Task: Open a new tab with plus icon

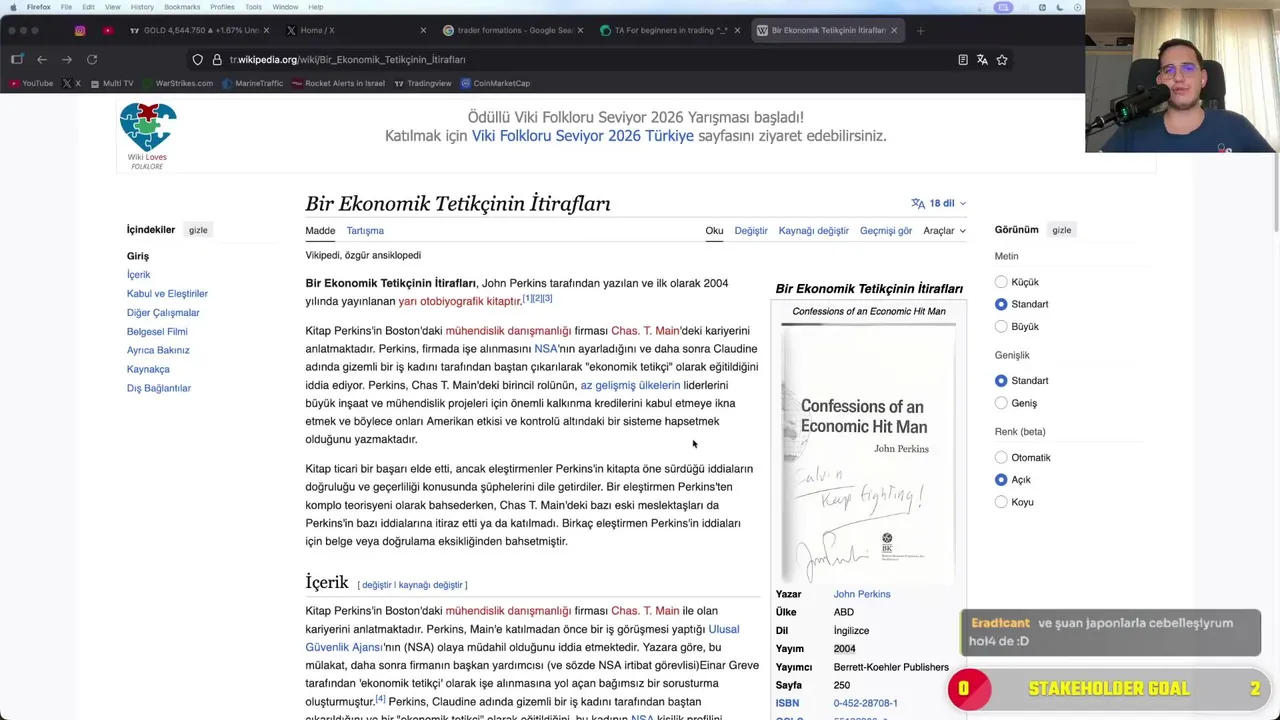Action: [x=920, y=30]
